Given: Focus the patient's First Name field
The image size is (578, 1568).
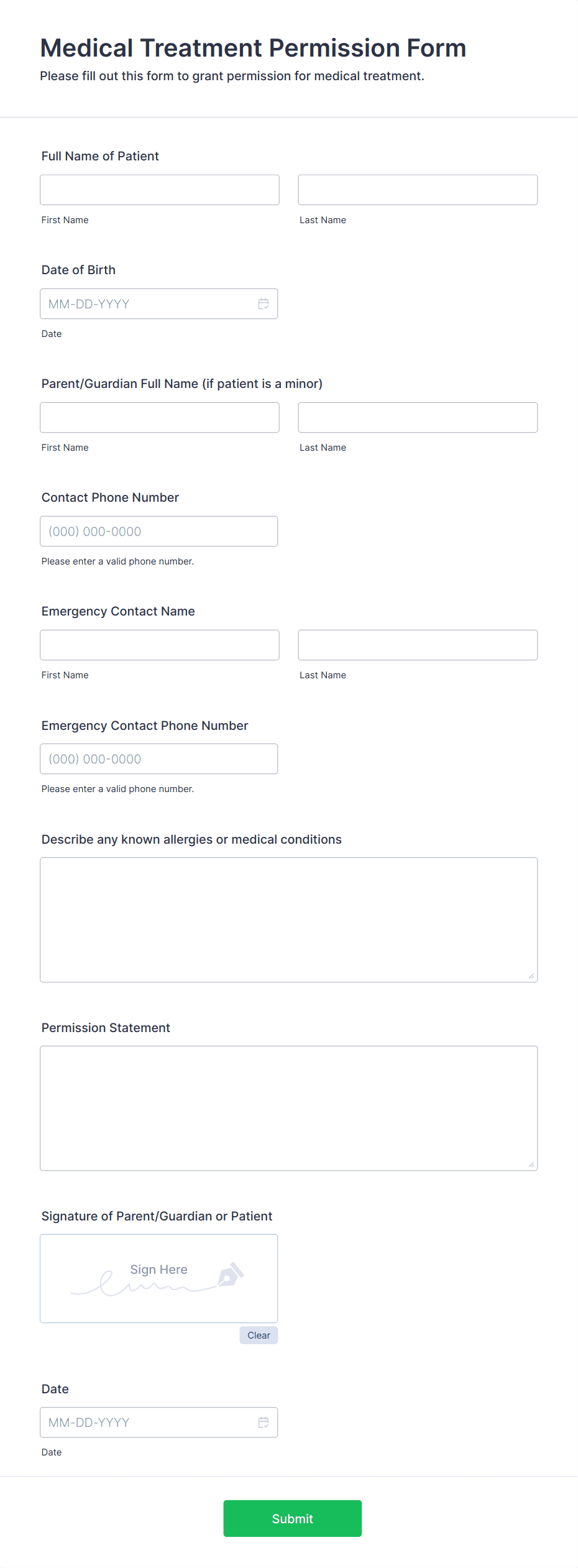Looking at the screenshot, I should point(159,190).
